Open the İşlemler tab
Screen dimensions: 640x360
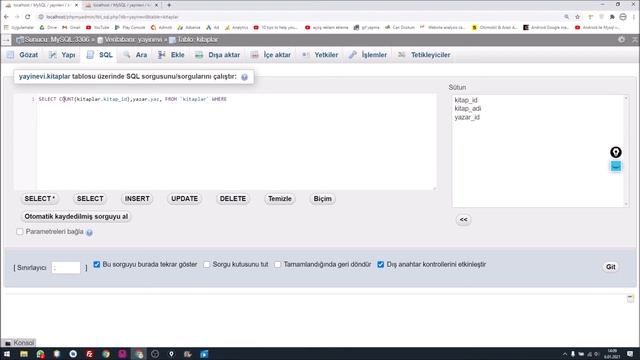coord(368,55)
